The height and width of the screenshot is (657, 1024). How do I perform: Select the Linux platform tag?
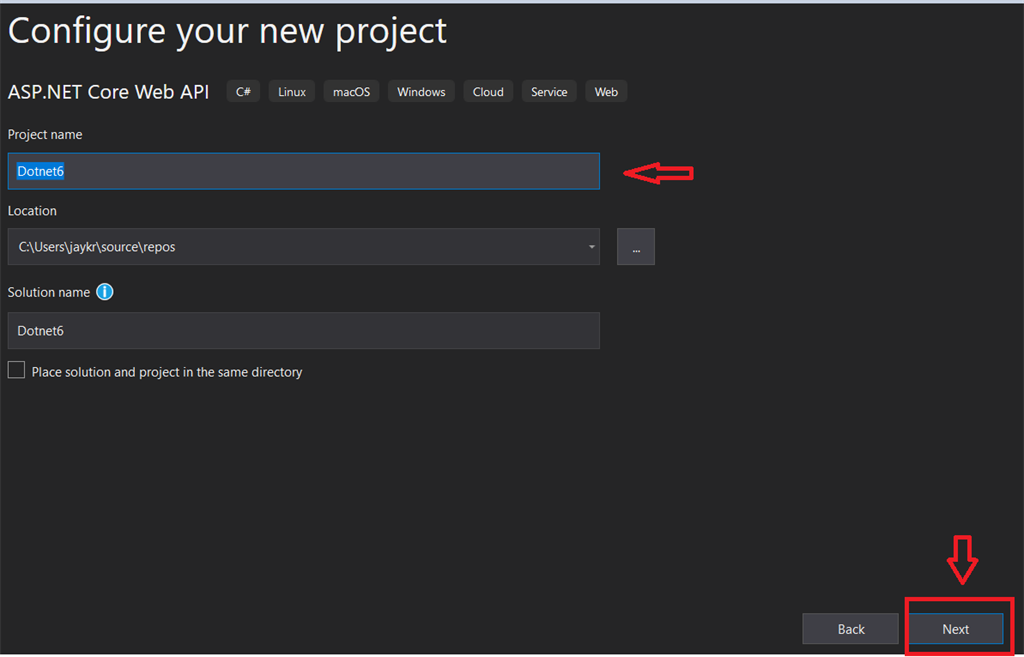pos(292,92)
